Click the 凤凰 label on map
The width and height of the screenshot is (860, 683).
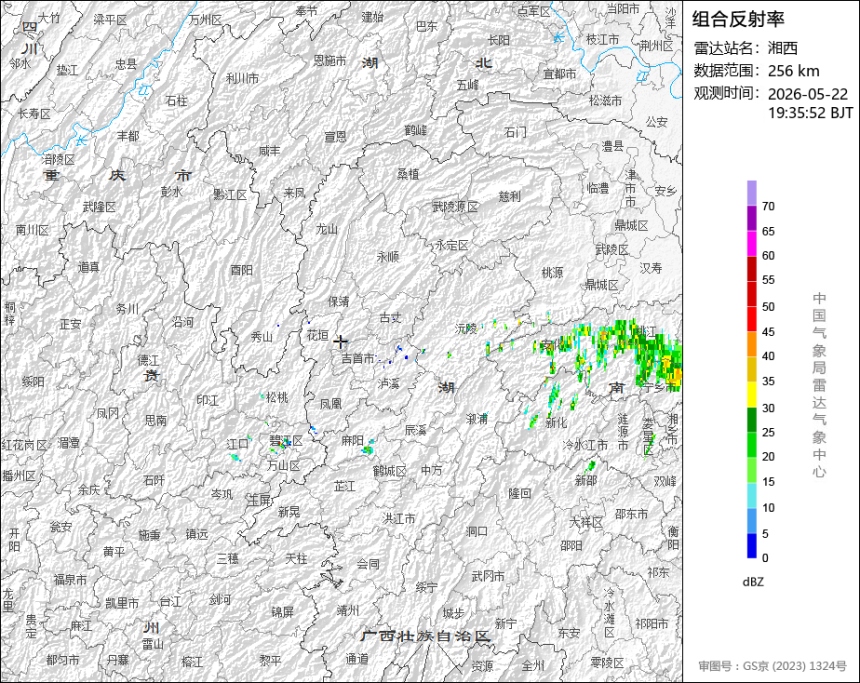[331, 404]
